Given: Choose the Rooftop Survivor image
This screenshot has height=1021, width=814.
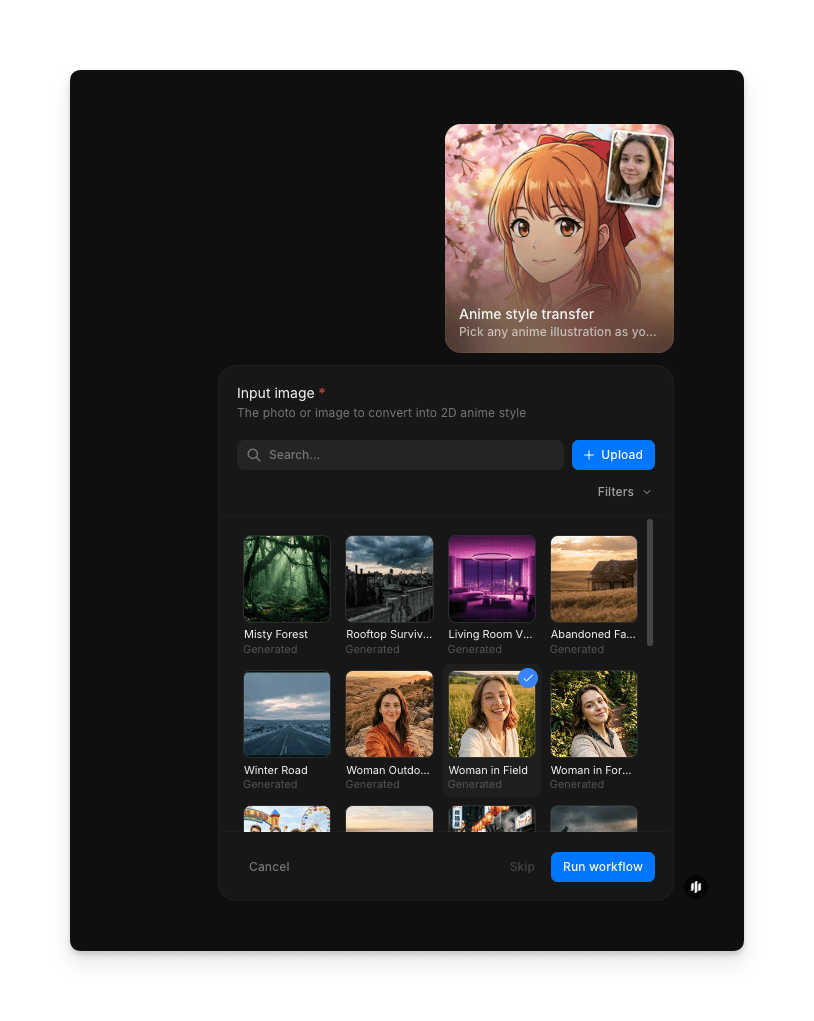Looking at the screenshot, I should (389, 579).
